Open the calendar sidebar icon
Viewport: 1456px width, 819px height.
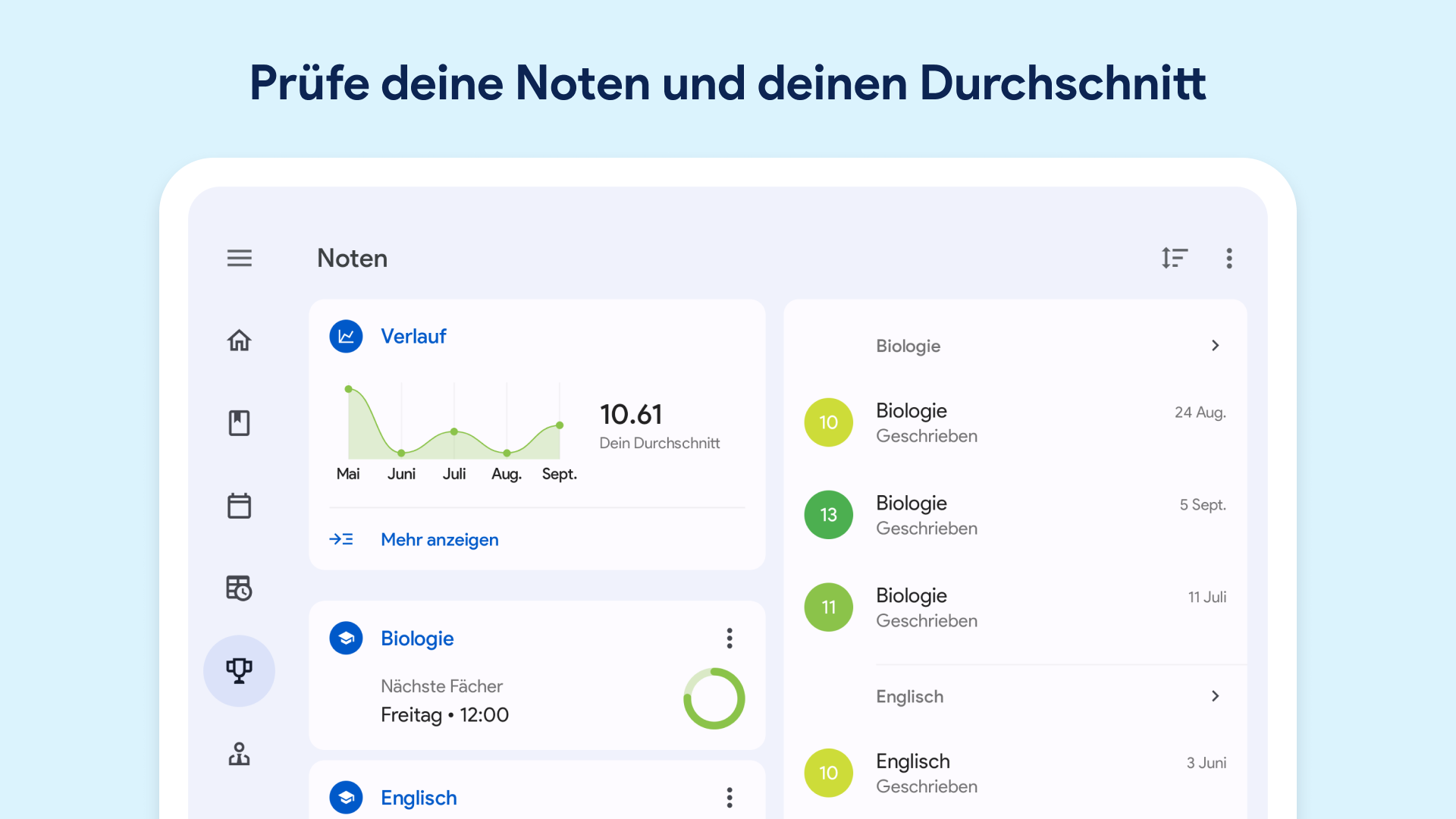(x=239, y=506)
